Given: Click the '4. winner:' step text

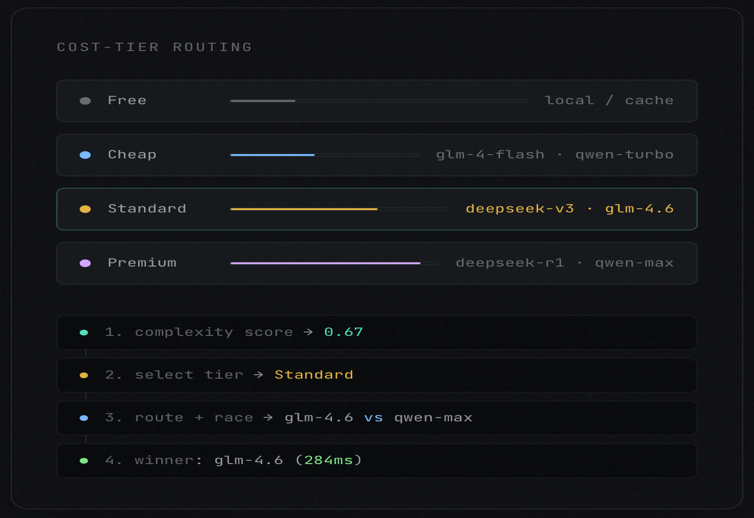Looking at the screenshot, I should pyautogui.click(x=153, y=460).
